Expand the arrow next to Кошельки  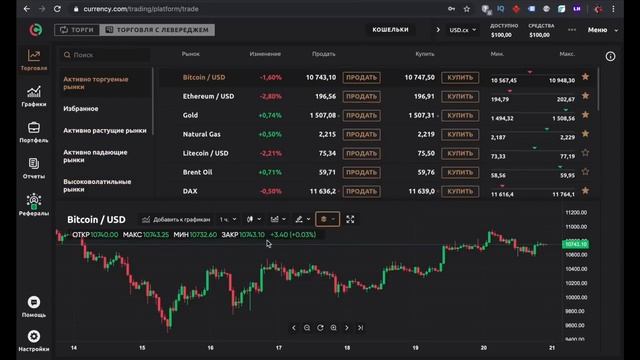[x=438, y=30]
